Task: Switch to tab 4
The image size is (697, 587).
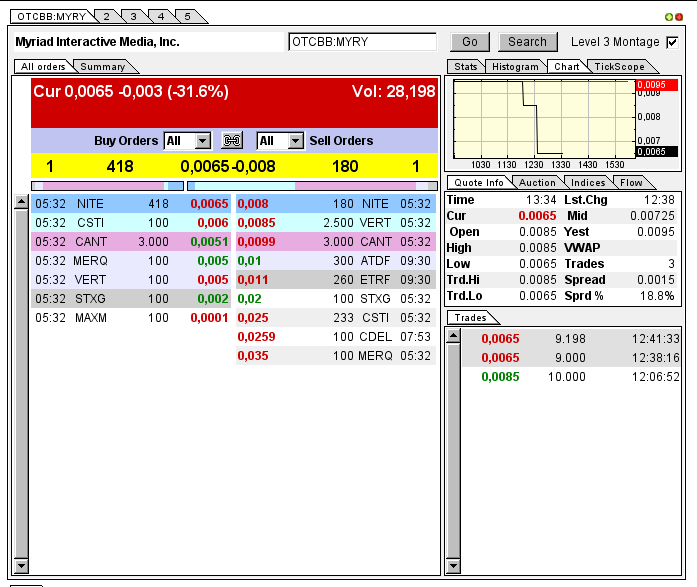Action: (161, 16)
